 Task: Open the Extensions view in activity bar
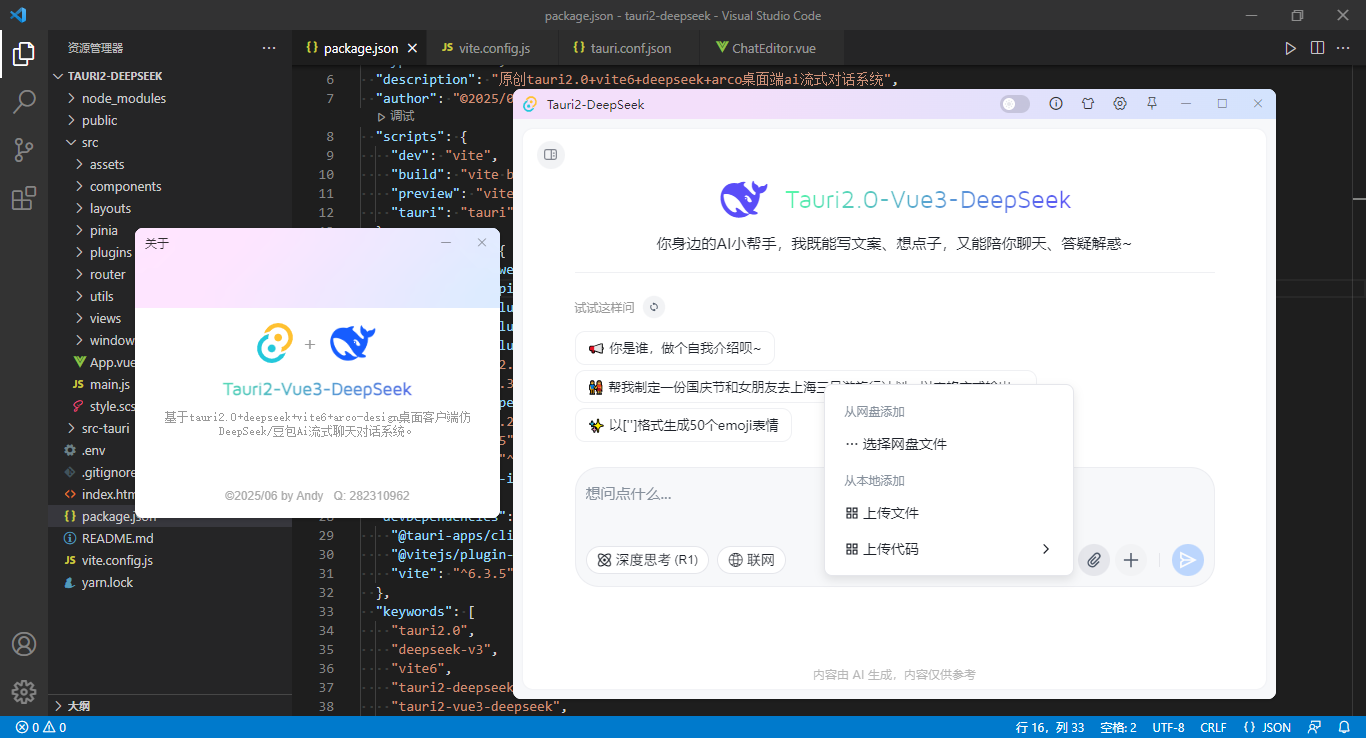[24, 198]
